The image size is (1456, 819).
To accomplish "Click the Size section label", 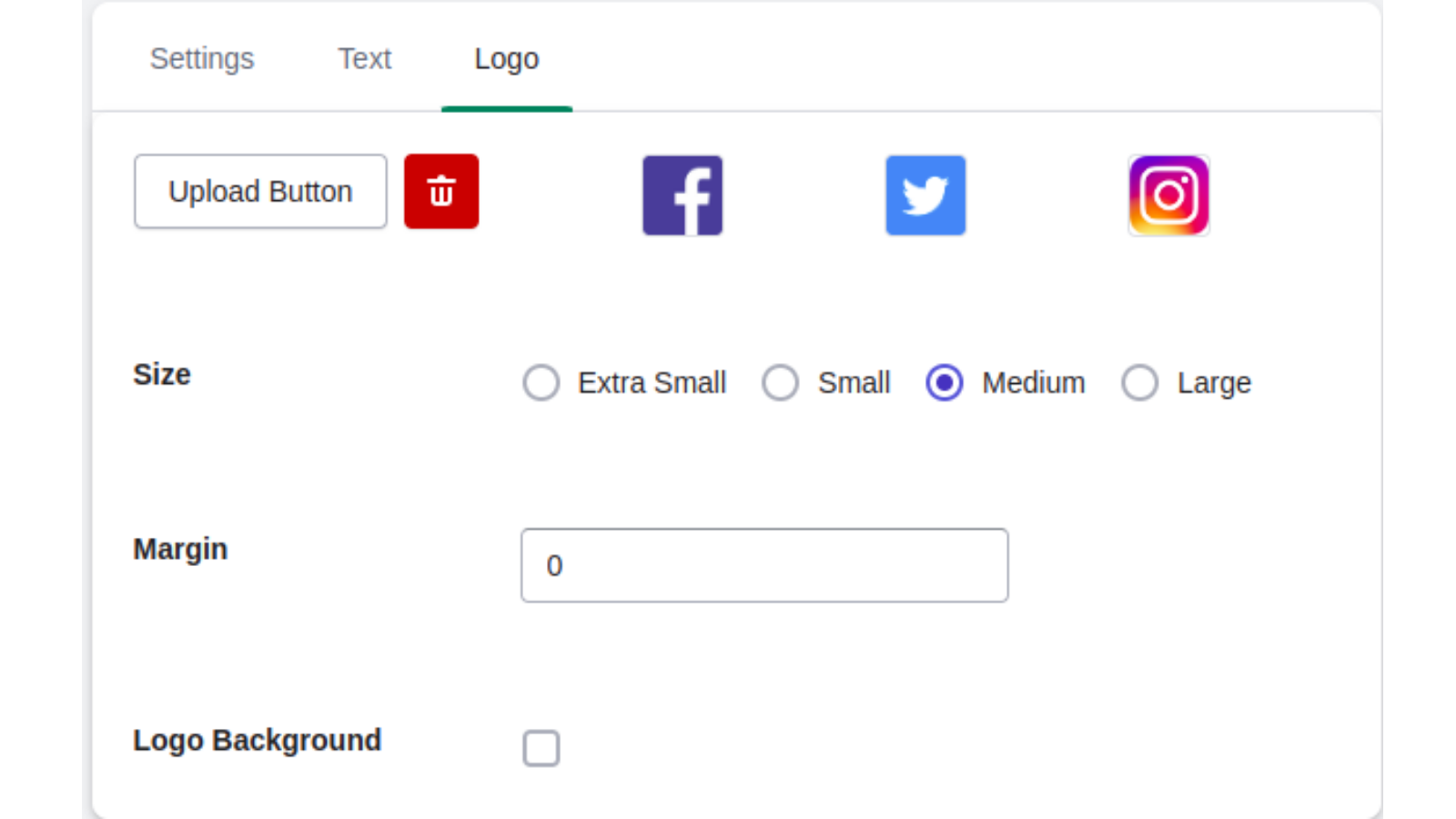I will pyautogui.click(x=162, y=374).
